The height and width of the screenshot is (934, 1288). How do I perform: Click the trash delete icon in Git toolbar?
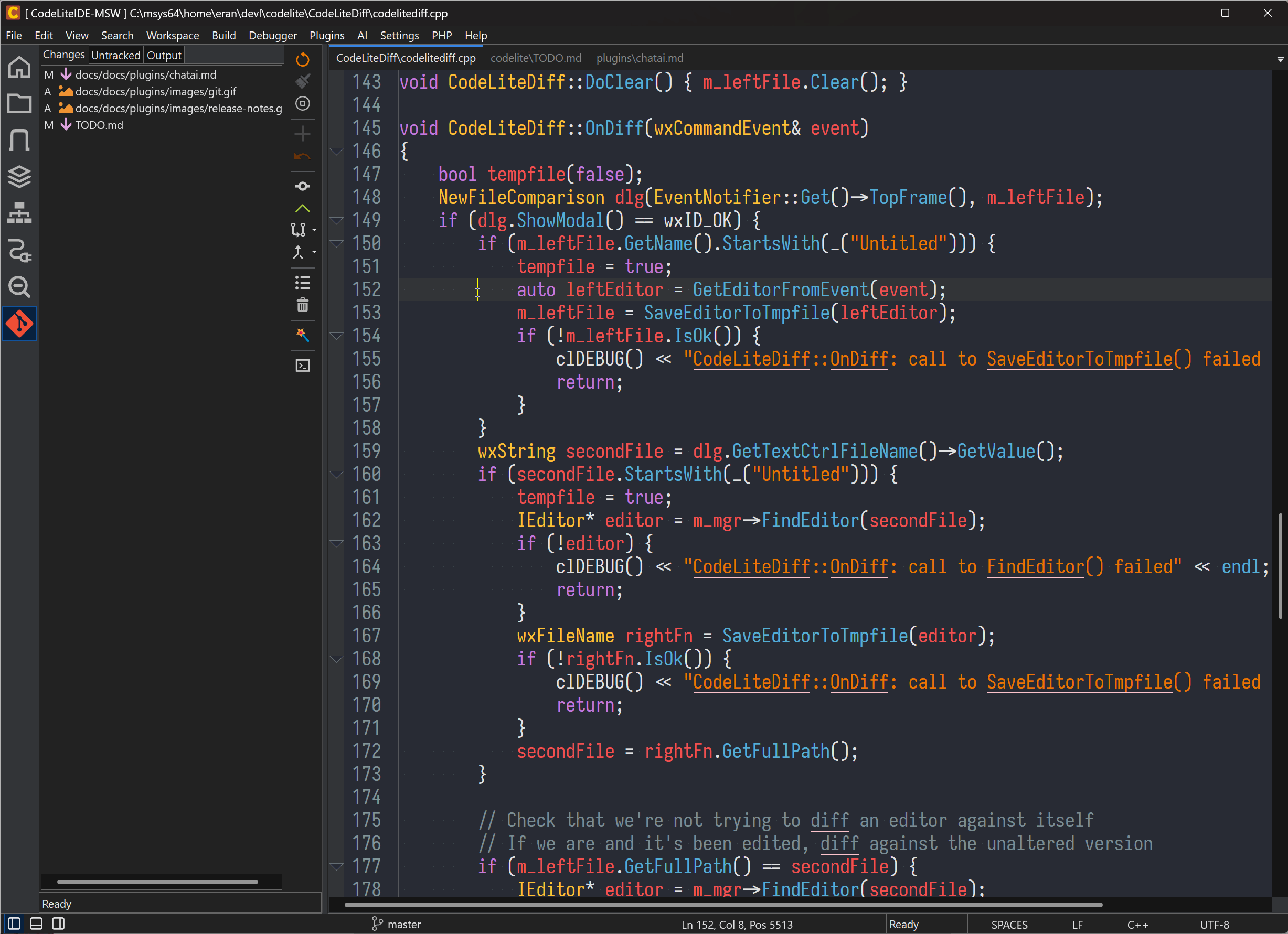coord(303,305)
